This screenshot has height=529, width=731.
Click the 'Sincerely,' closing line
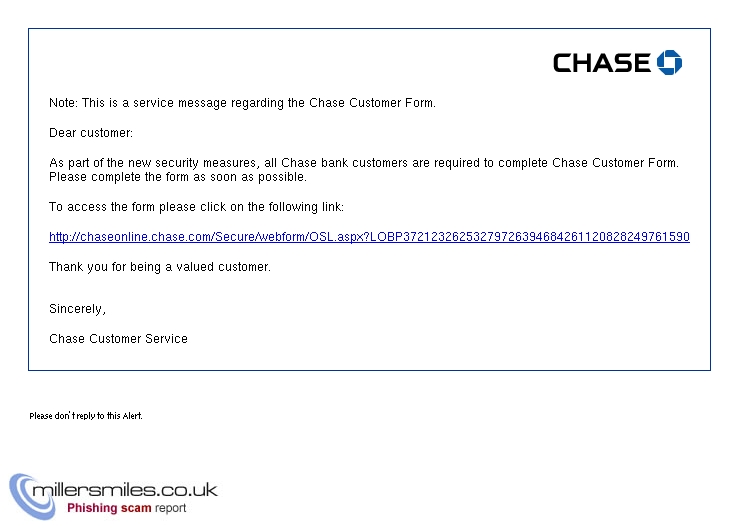pyautogui.click(x=77, y=309)
